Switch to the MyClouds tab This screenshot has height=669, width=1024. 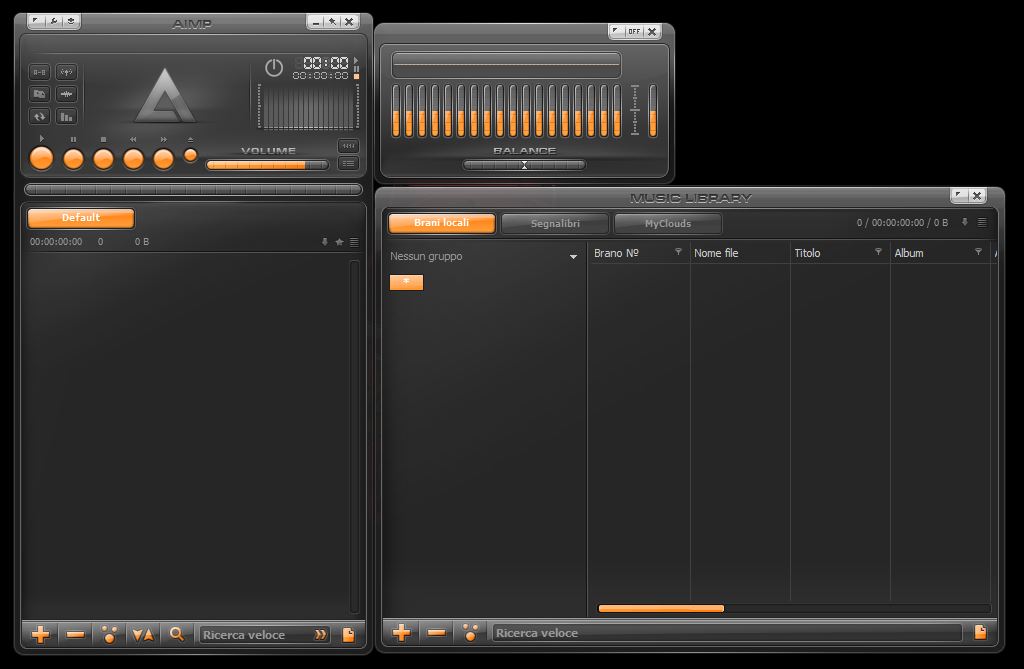(668, 223)
